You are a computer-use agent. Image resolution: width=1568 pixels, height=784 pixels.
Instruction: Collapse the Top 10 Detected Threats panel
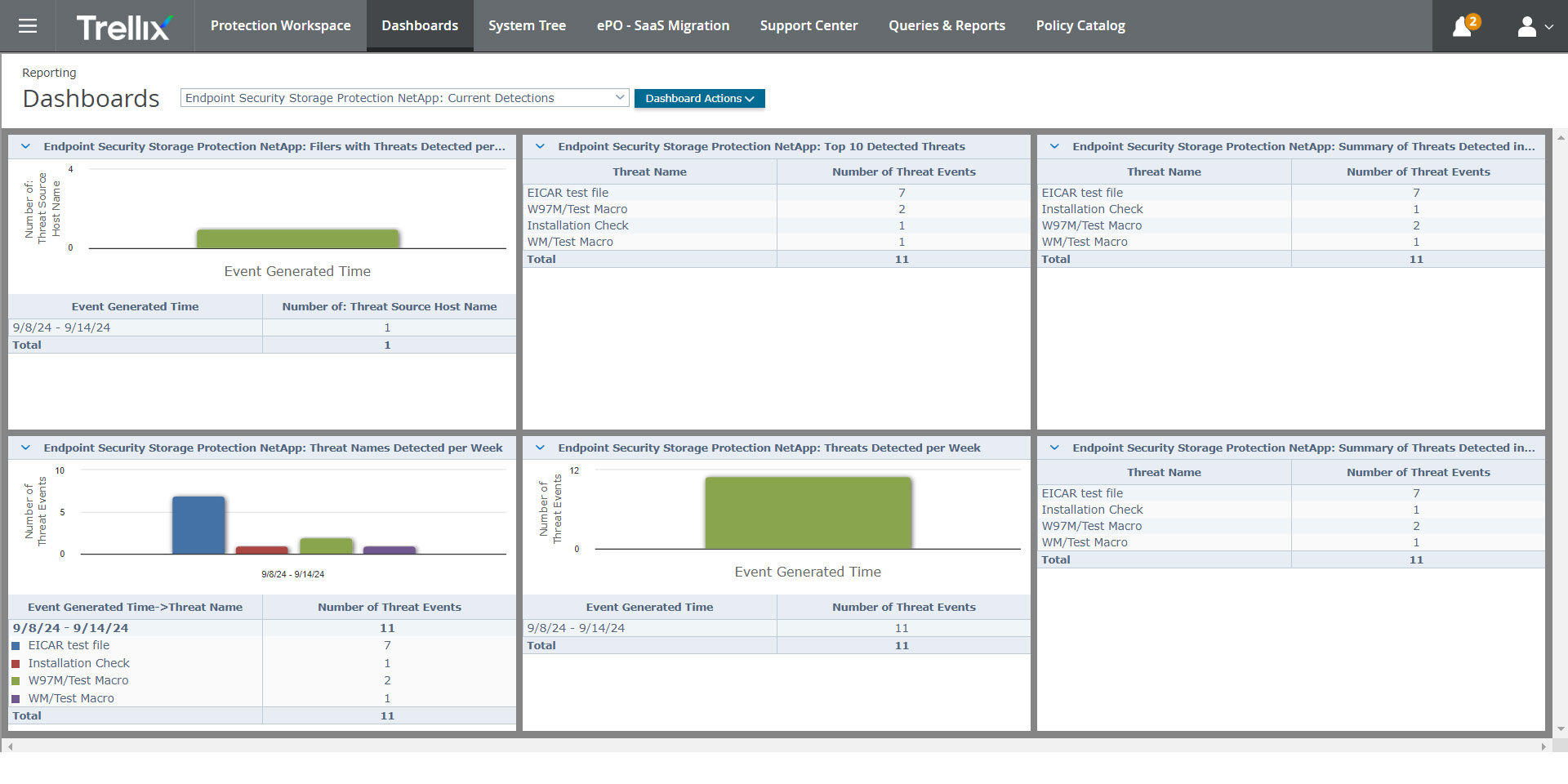[x=540, y=147]
